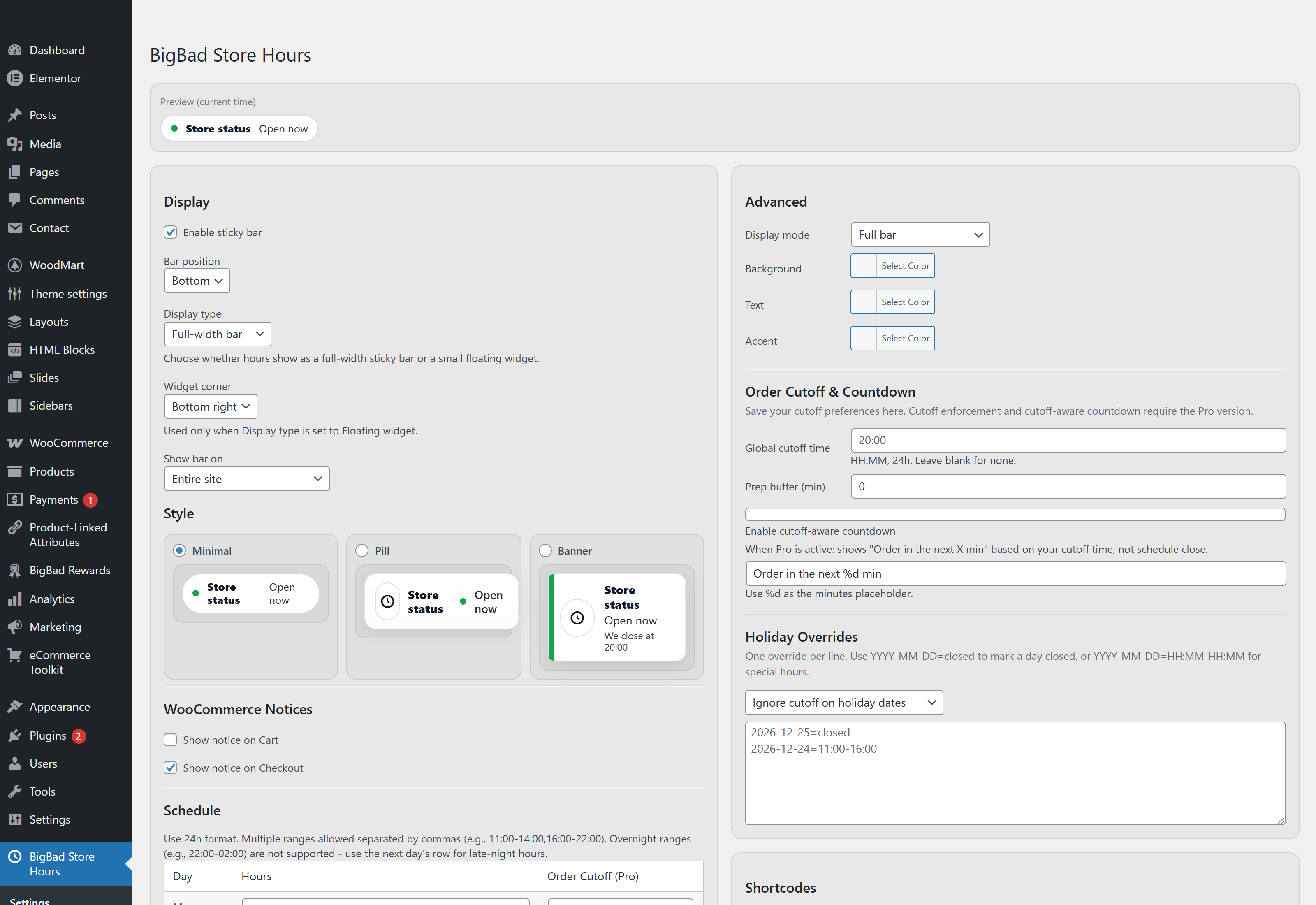
Task: Select the Banner style radio button
Action: pos(545,550)
